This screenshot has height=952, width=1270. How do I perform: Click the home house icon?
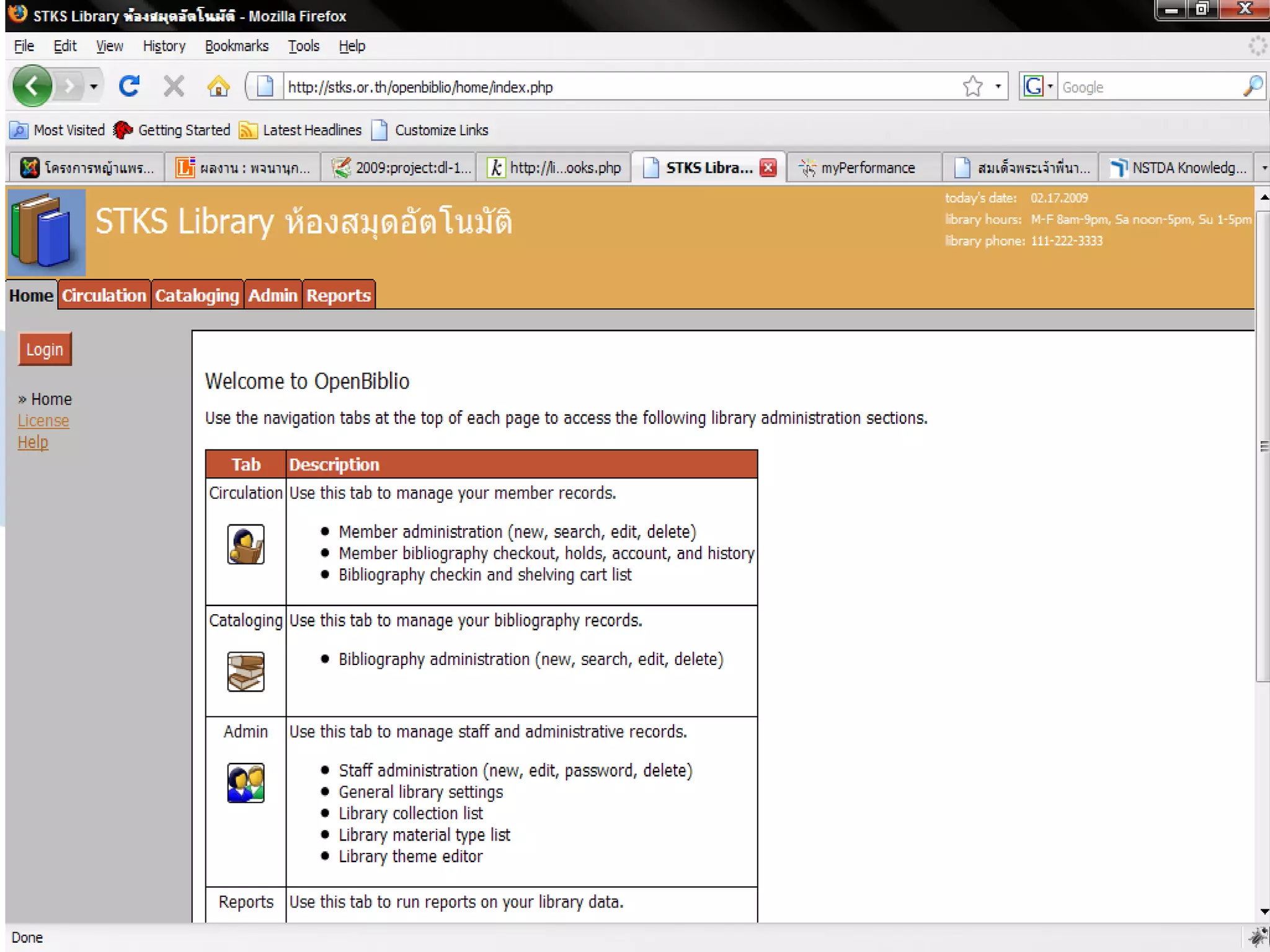click(218, 86)
